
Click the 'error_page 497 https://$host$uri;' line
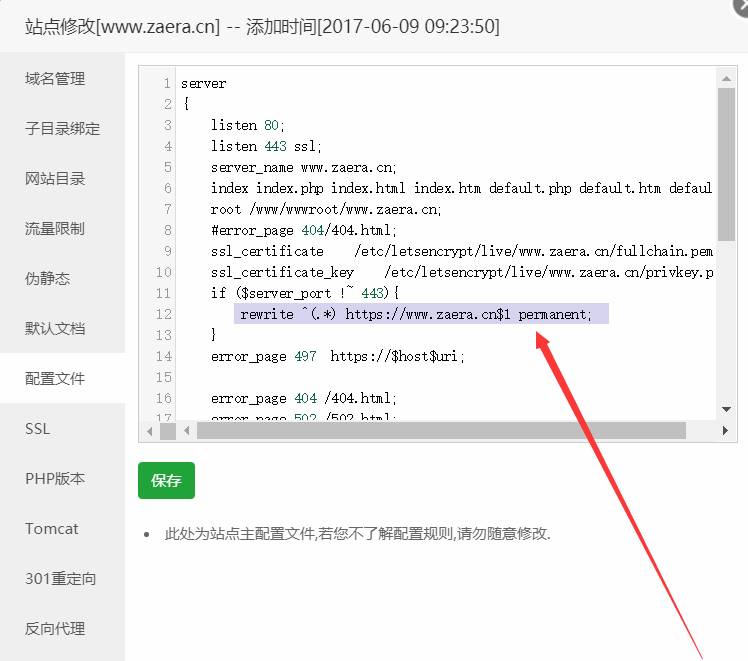[338, 356]
